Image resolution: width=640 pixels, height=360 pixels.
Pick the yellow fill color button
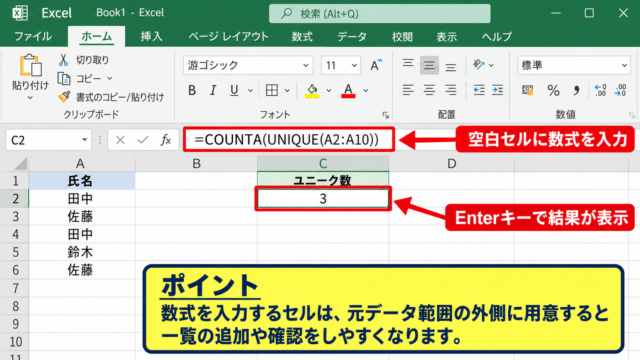(312, 90)
